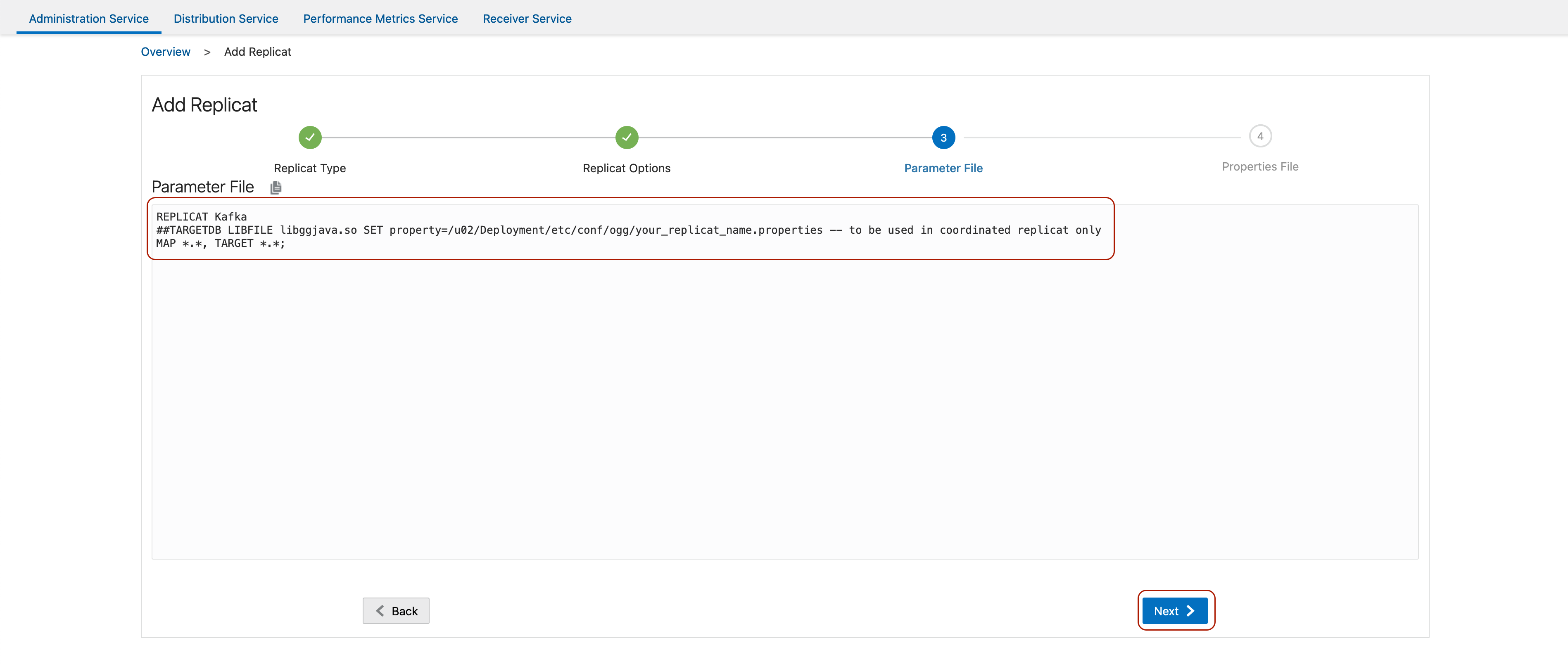Select the numbered circle 4 for Properties File
The image size is (1568, 669).
(x=1260, y=136)
